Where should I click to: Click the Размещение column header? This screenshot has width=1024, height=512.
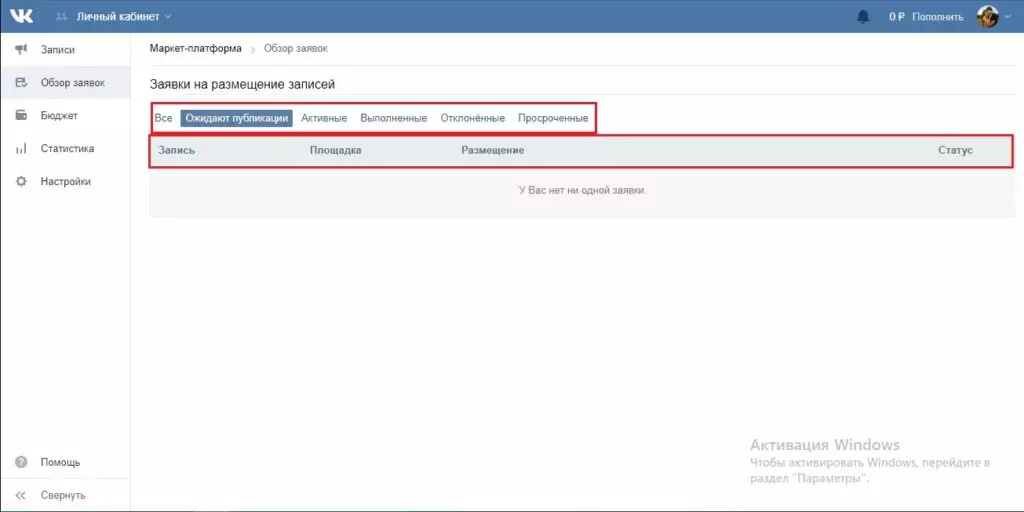492,150
